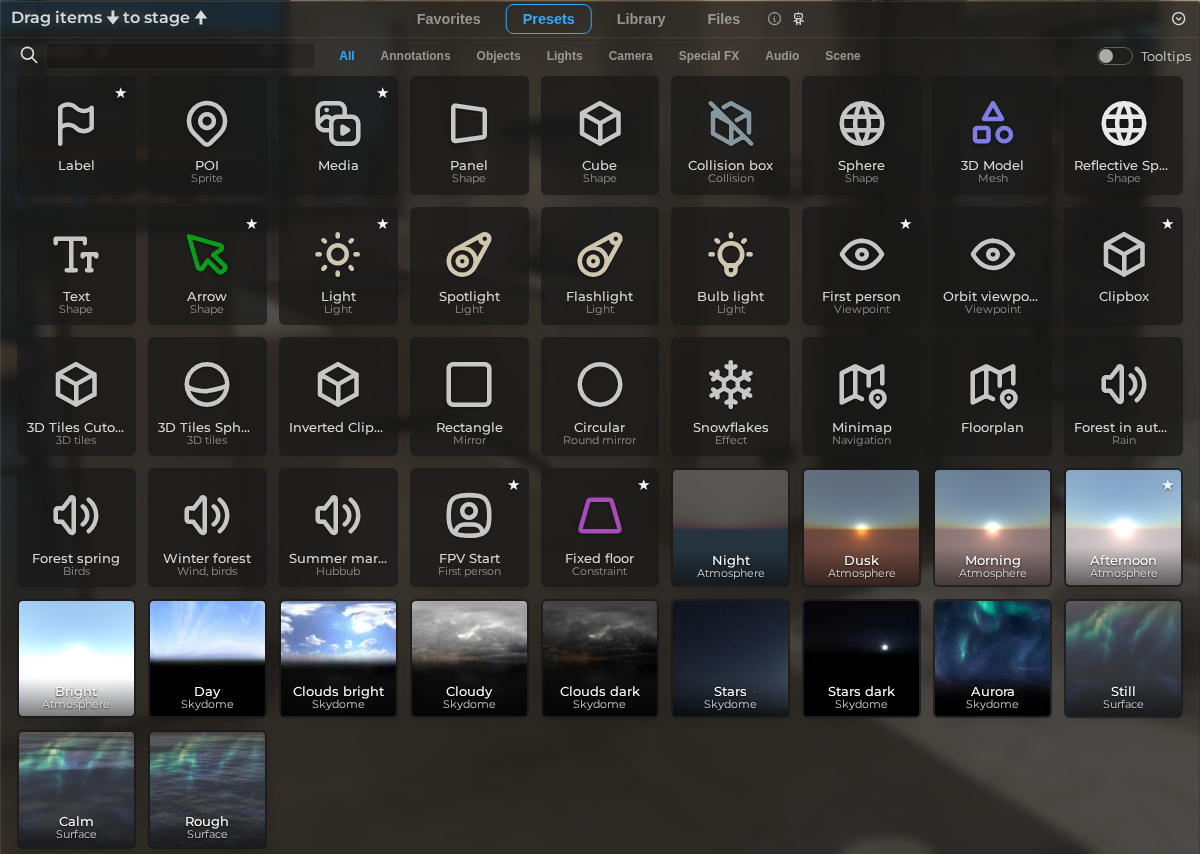The height and width of the screenshot is (854, 1200).
Task: Select the FPV Start preset
Action: (469, 528)
